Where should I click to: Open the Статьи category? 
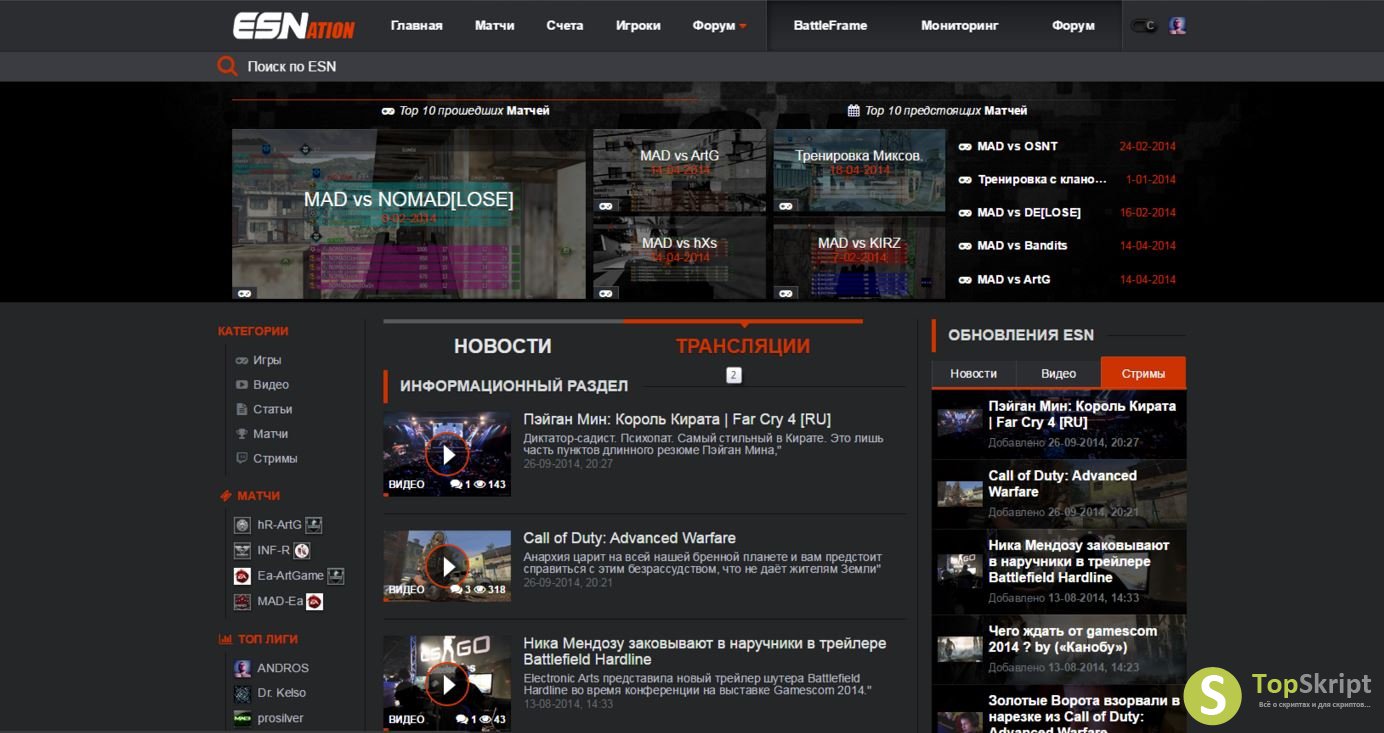click(273, 409)
